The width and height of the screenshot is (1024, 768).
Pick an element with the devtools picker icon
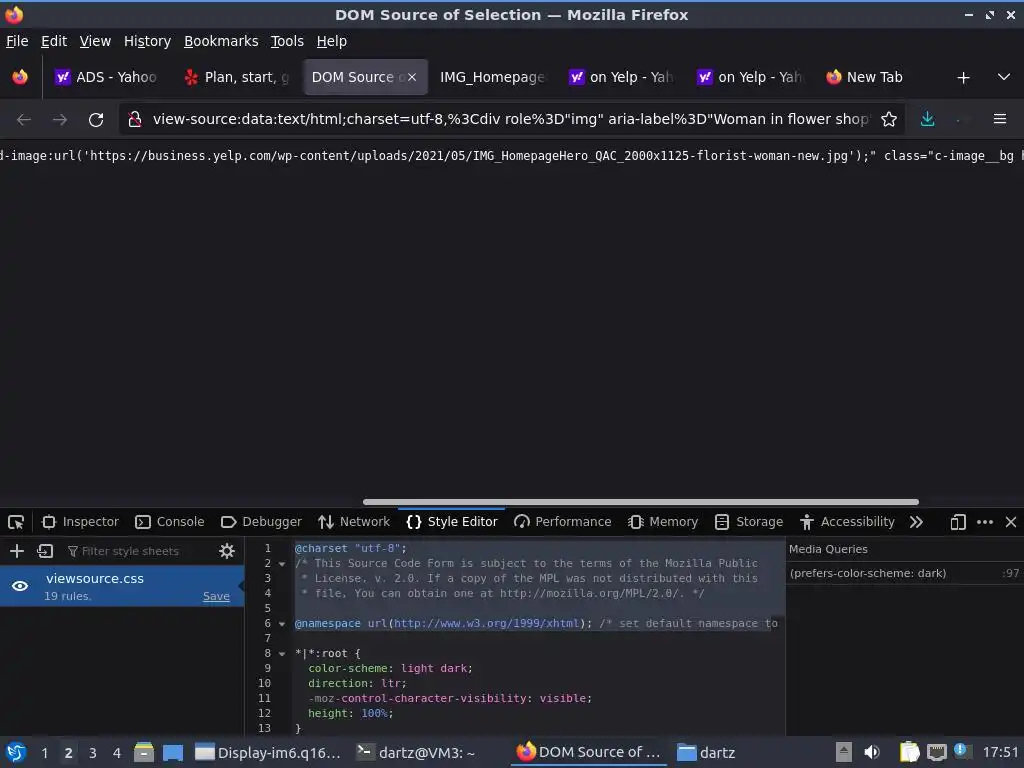point(16,522)
